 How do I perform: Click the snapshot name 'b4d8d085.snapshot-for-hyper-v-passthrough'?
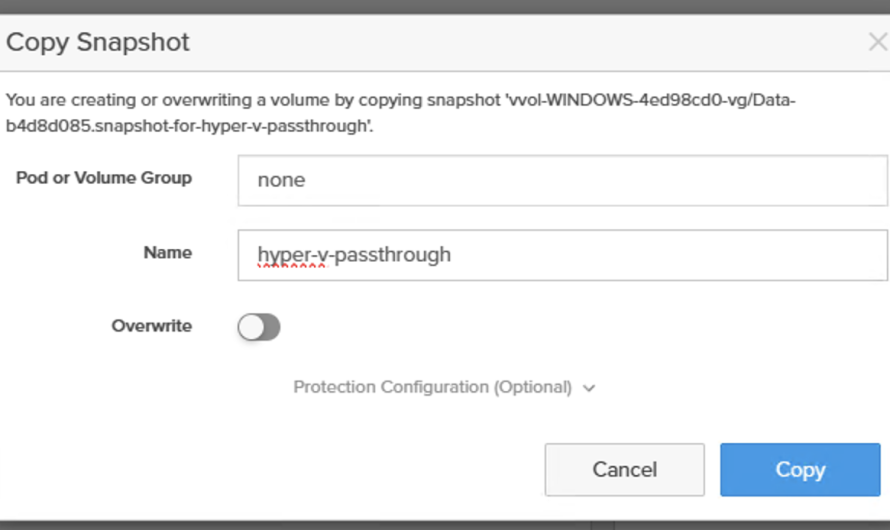coord(190,127)
